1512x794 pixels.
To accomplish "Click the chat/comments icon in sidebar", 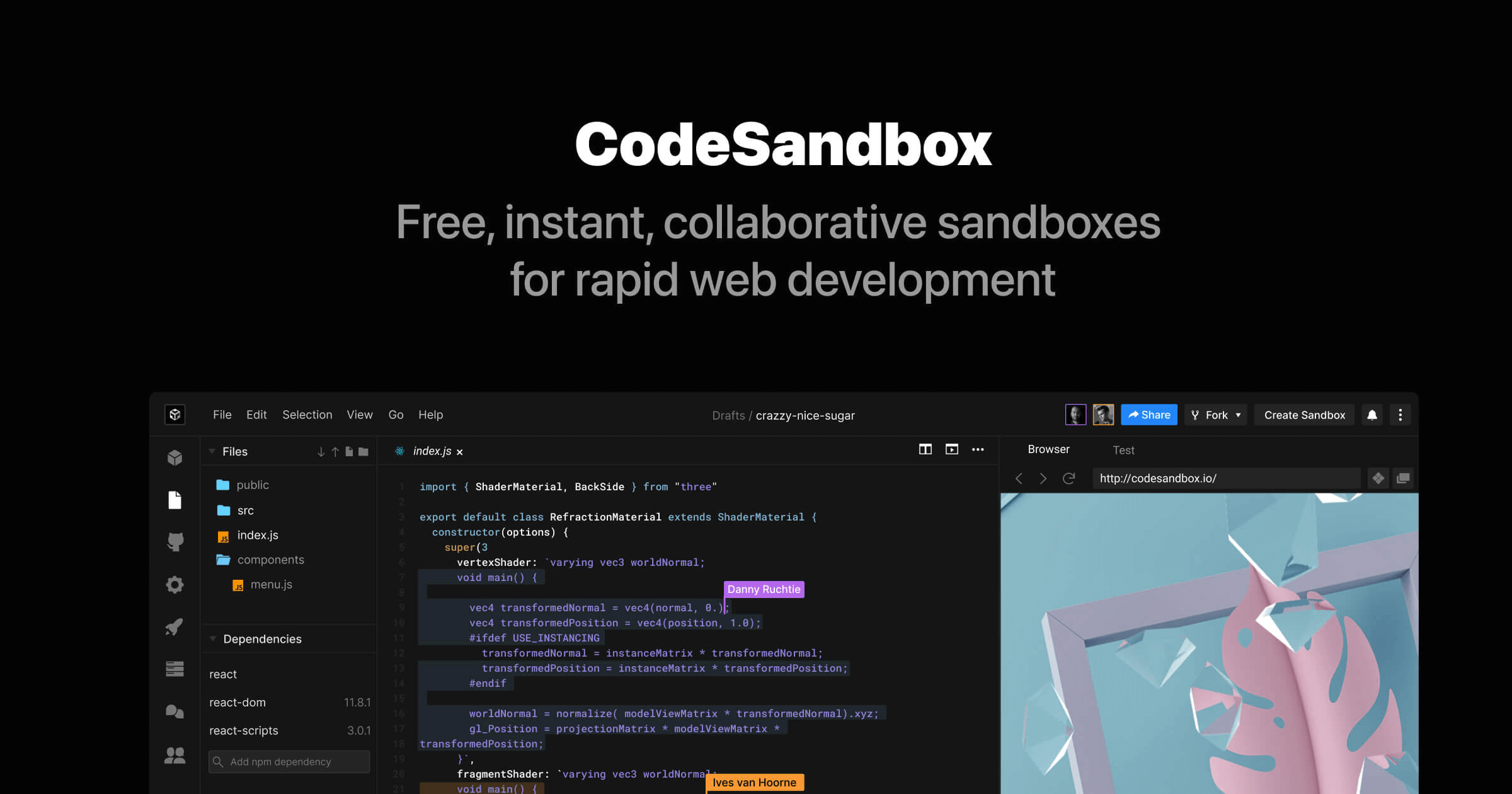I will [x=175, y=712].
